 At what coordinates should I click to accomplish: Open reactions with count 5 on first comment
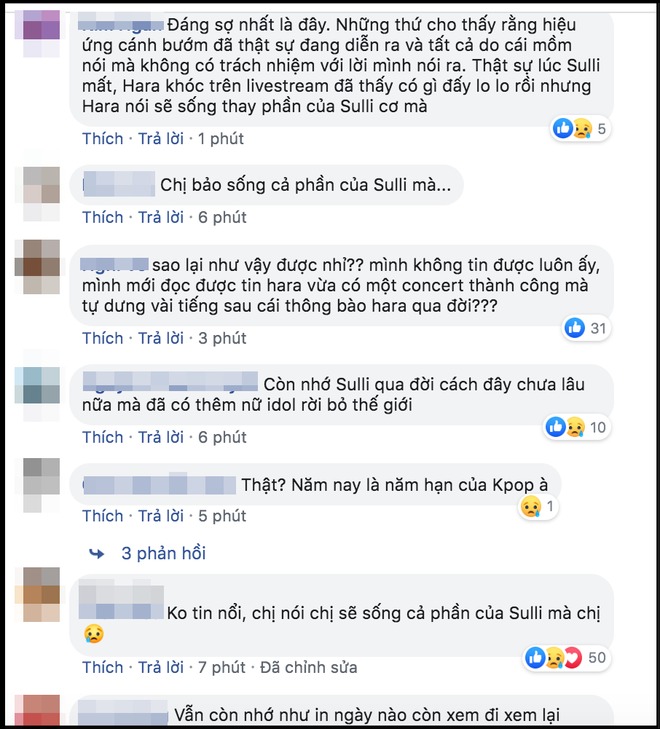click(x=581, y=128)
